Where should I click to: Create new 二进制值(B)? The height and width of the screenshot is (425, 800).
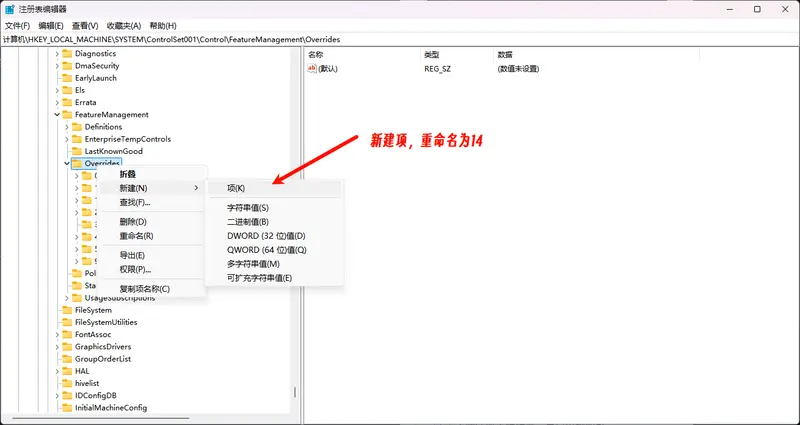[x=274, y=222]
